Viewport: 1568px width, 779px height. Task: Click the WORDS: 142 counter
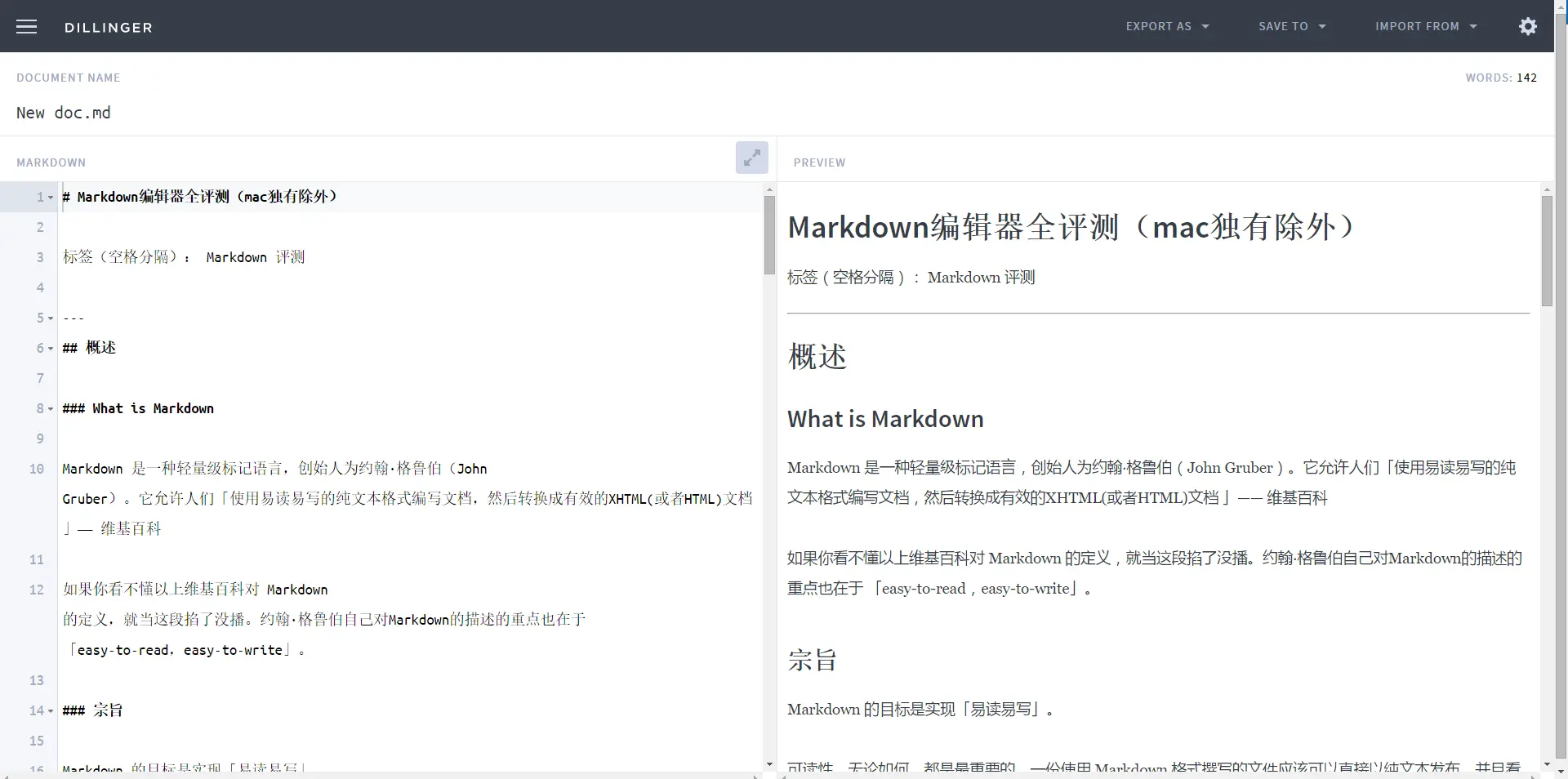click(x=1501, y=78)
